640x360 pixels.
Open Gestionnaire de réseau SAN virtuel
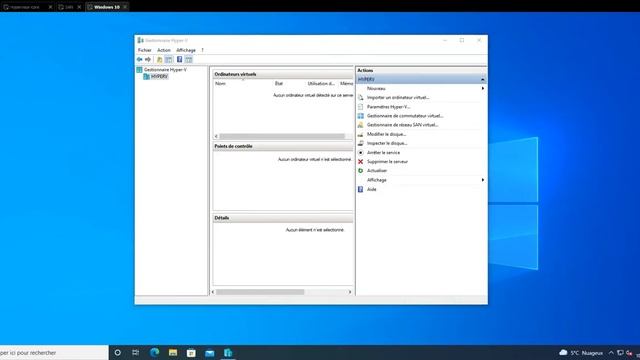pyautogui.click(x=402, y=125)
